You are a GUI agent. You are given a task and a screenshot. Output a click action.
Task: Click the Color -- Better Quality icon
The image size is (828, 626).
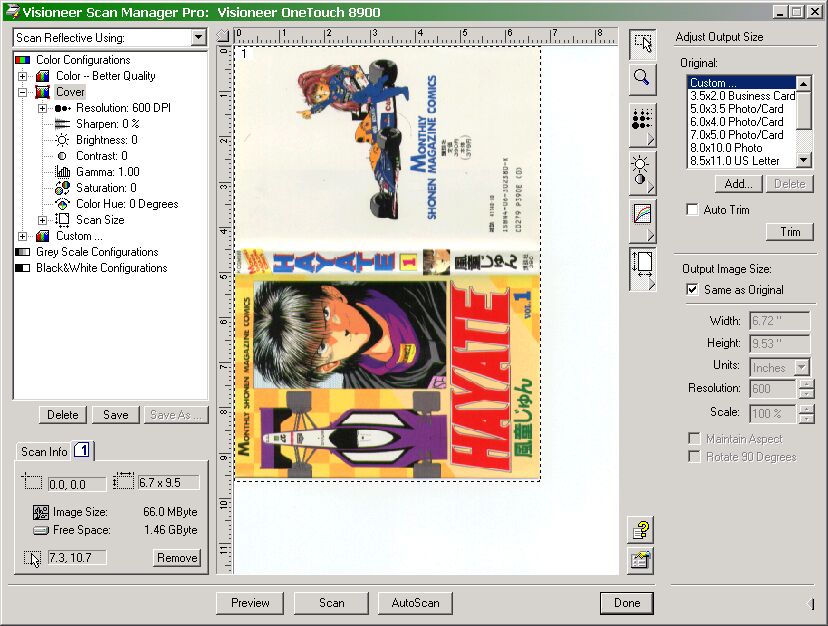[x=43, y=76]
